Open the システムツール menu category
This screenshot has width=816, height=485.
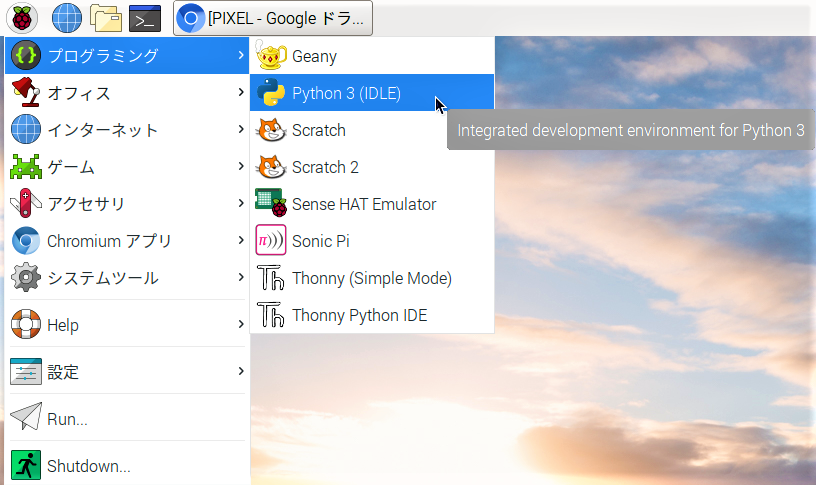(x=127, y=277)
